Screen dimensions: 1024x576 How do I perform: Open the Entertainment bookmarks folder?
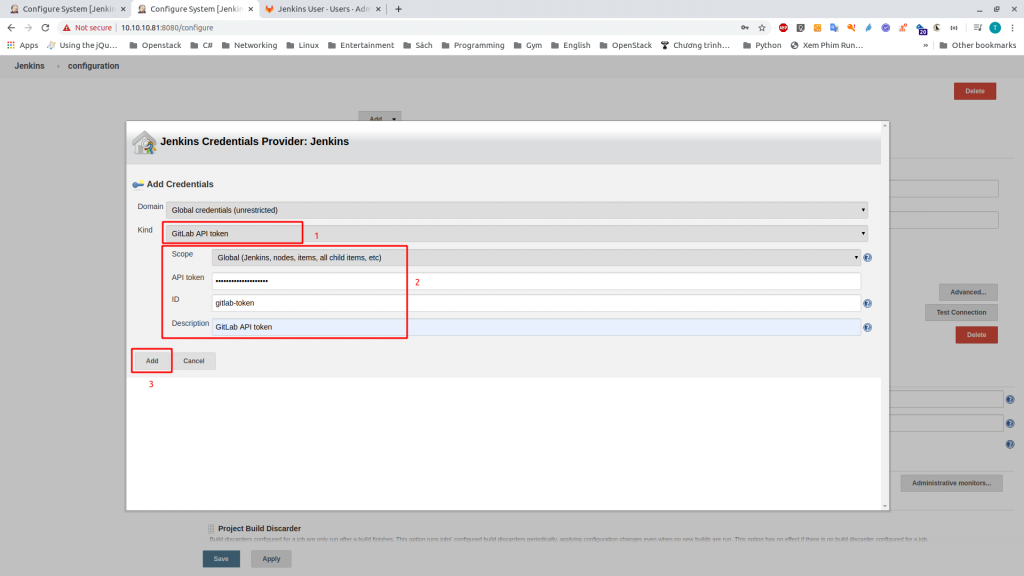point(361,45)
